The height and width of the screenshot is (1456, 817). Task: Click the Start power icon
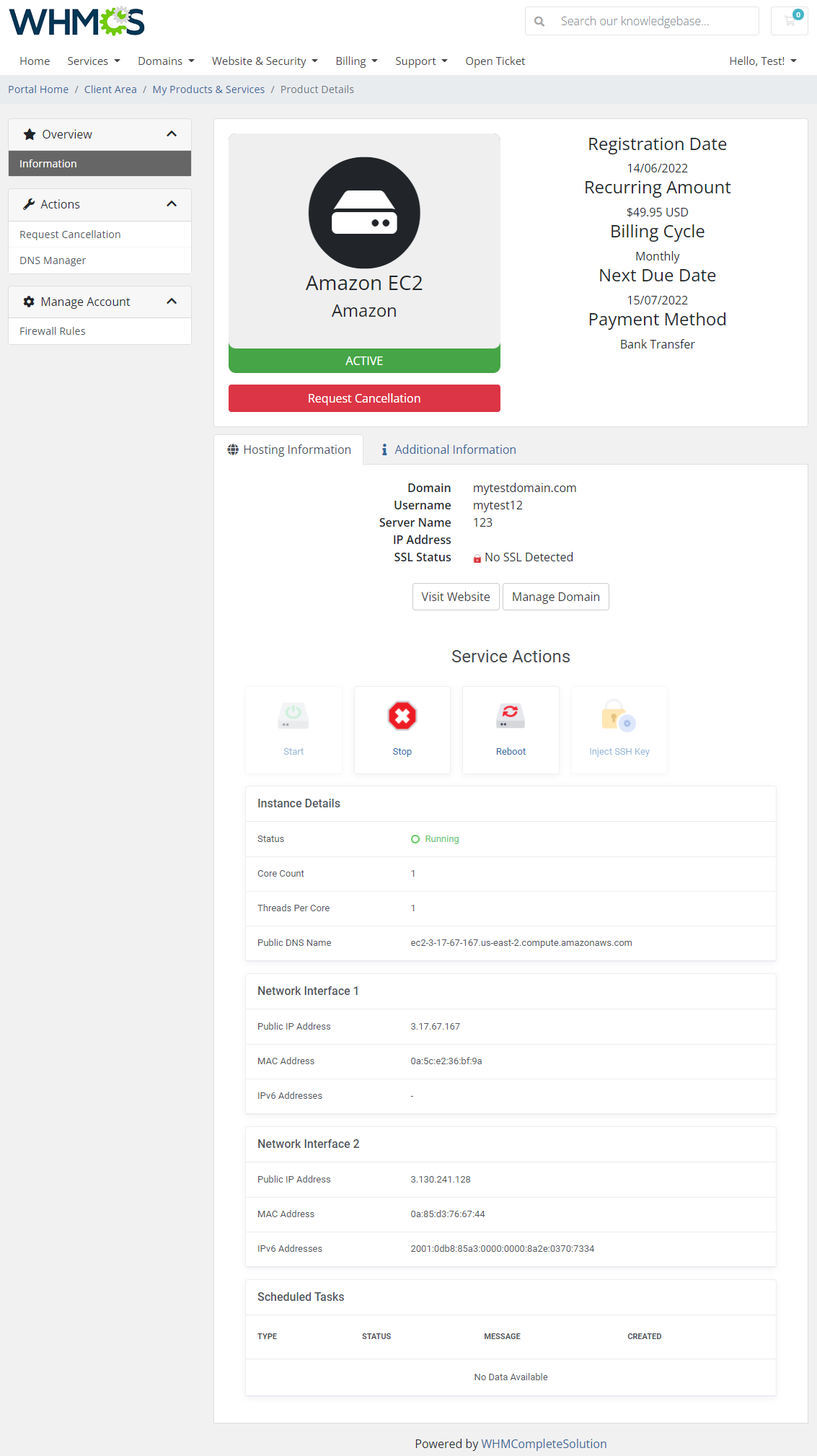(x=293, y=716)
